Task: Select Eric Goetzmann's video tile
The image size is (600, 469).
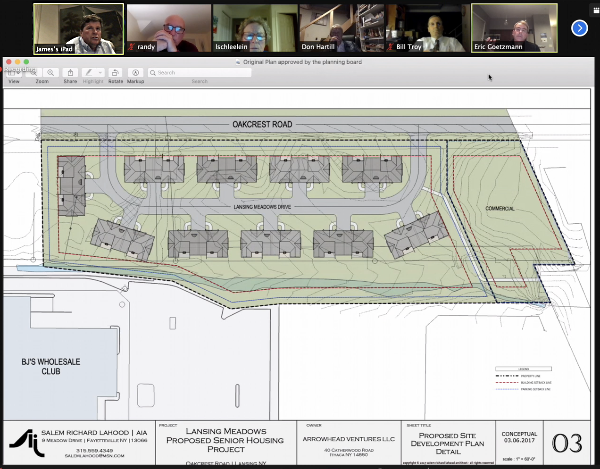Action: click(513, 28)
